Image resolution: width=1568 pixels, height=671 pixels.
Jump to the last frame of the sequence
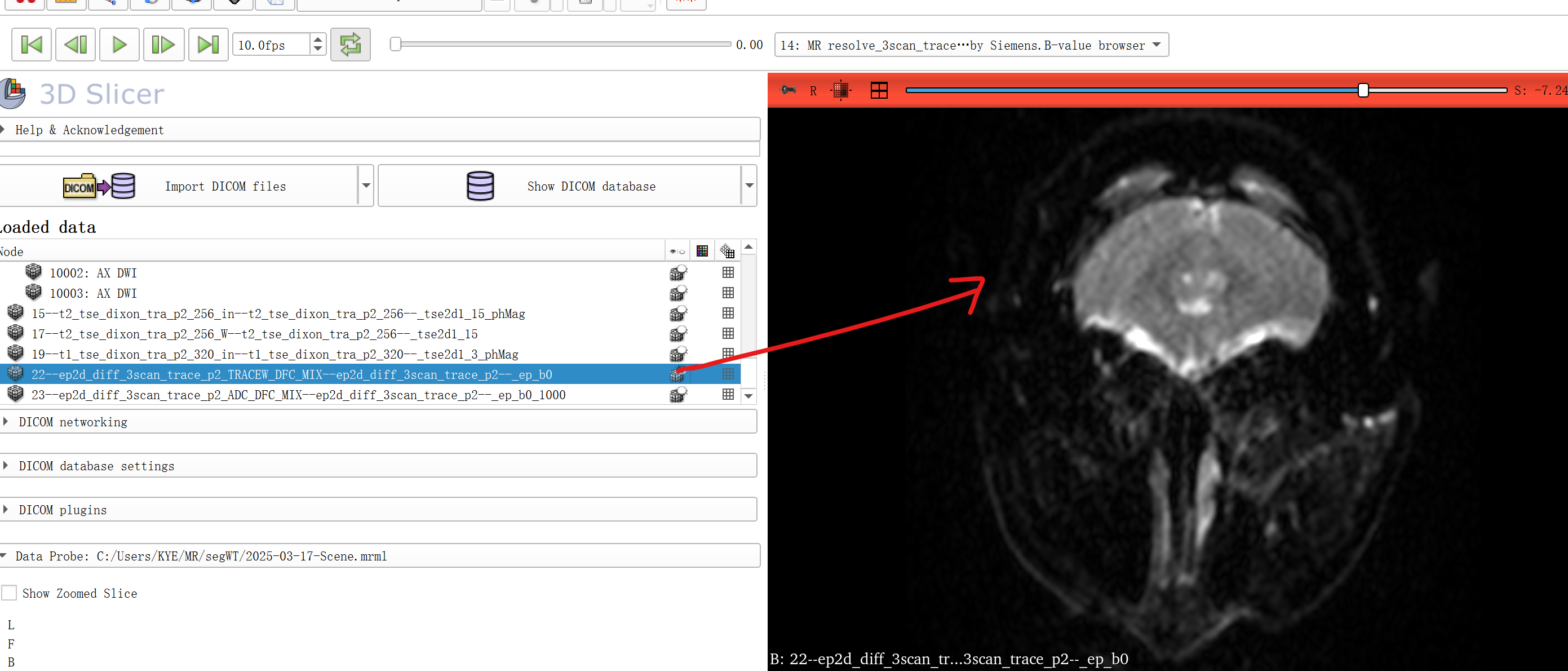click(x=208, y=45)
